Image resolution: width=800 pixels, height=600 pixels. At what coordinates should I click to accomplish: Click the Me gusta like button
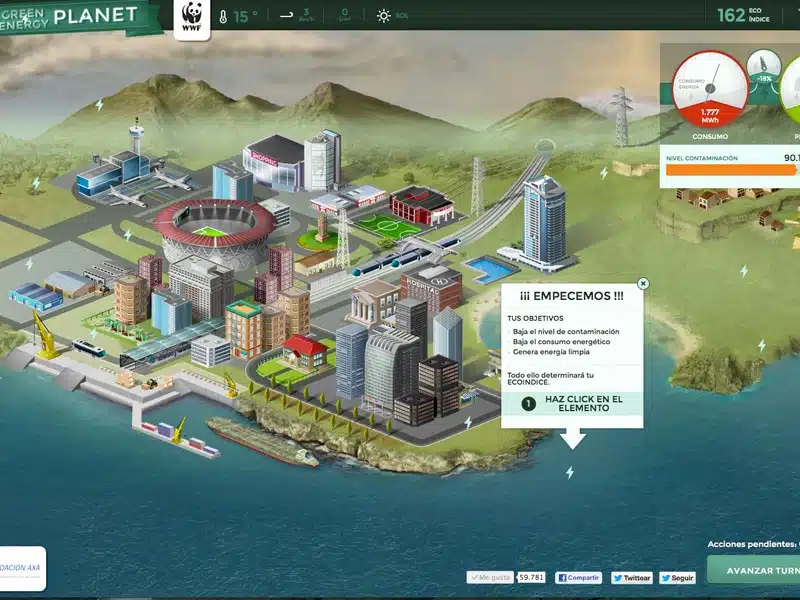(x=490, y=578)
